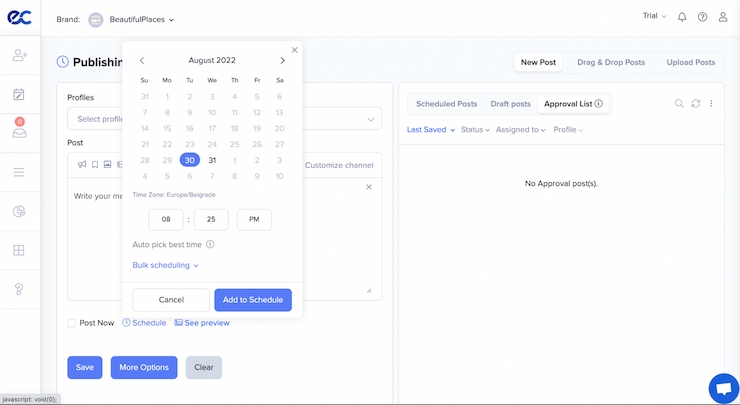The width and height of the screenshot is (740, 405).
Task: Switch to Drag & Drop Posts tab
Action: (x=611, y=62)
